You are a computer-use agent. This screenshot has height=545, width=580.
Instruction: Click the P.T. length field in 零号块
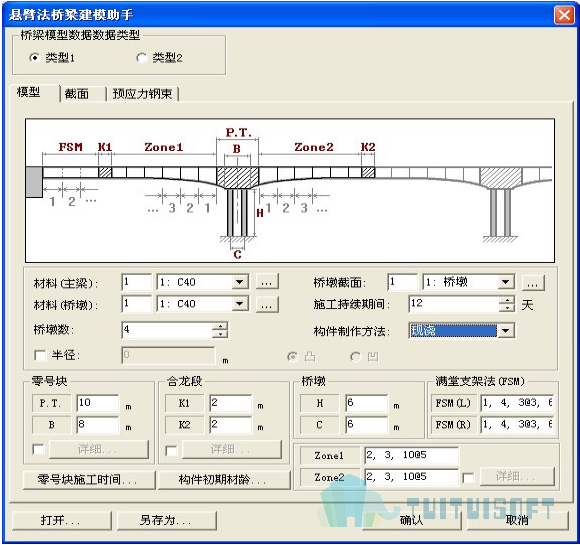coord(98,403)
